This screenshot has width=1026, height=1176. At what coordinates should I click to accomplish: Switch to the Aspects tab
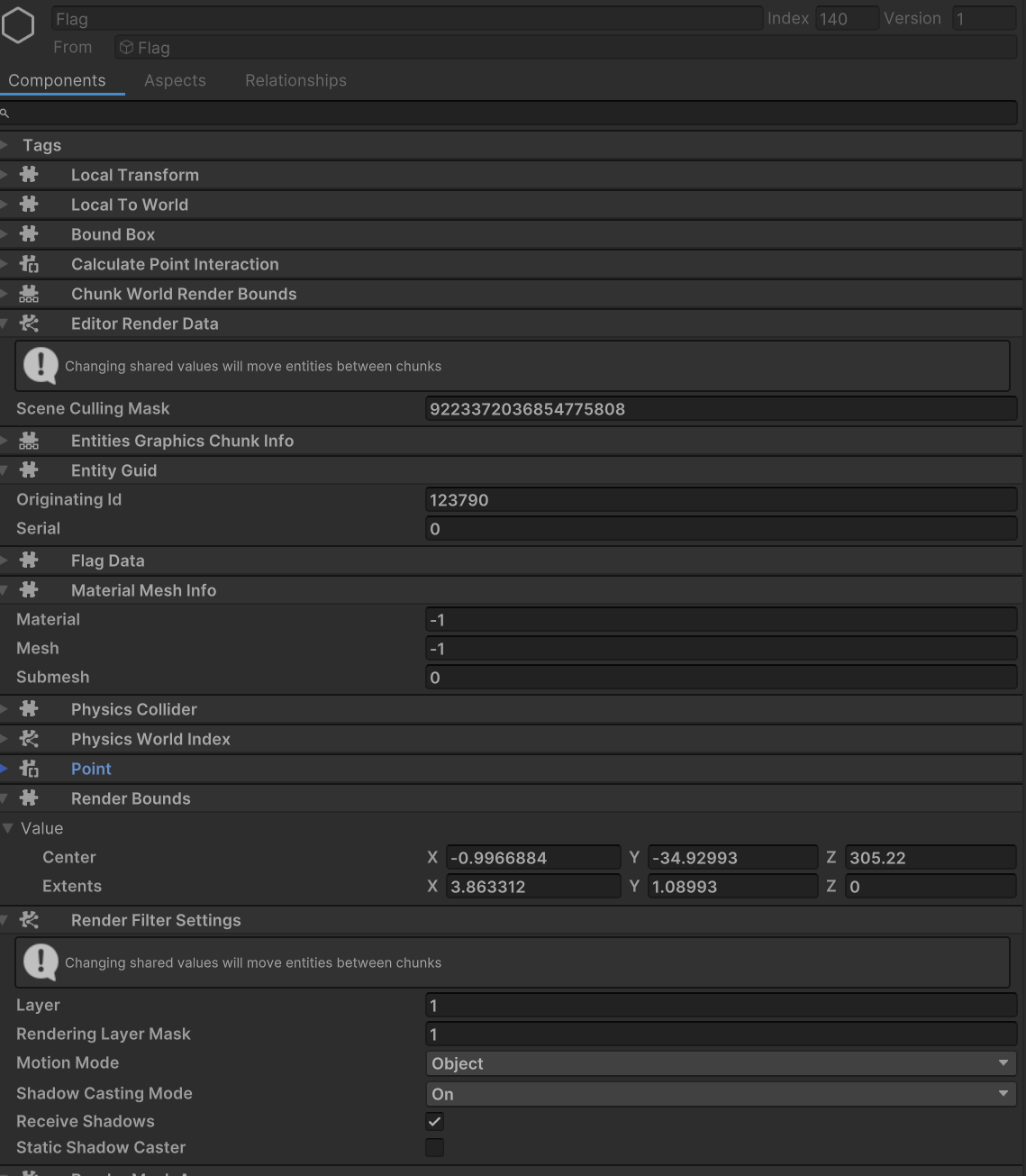pyautogui.click(x=174, y=80)
